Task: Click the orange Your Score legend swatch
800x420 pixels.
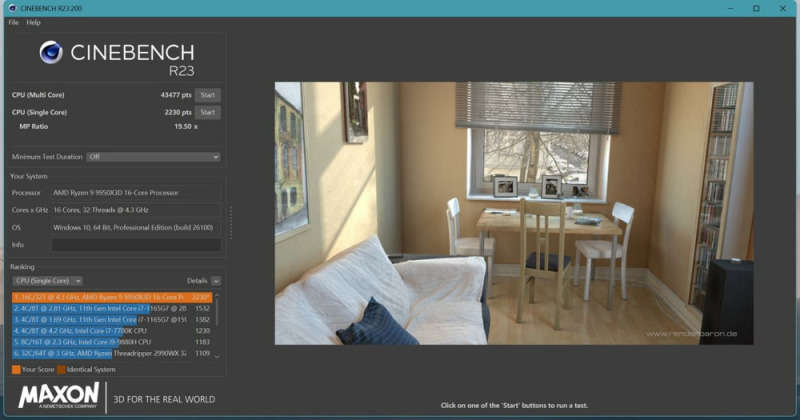Action: click(x=16, y=370)
